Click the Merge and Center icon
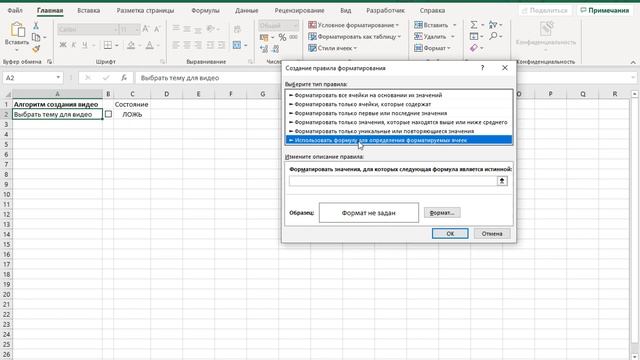640x360 pixels. coord(237,45)
